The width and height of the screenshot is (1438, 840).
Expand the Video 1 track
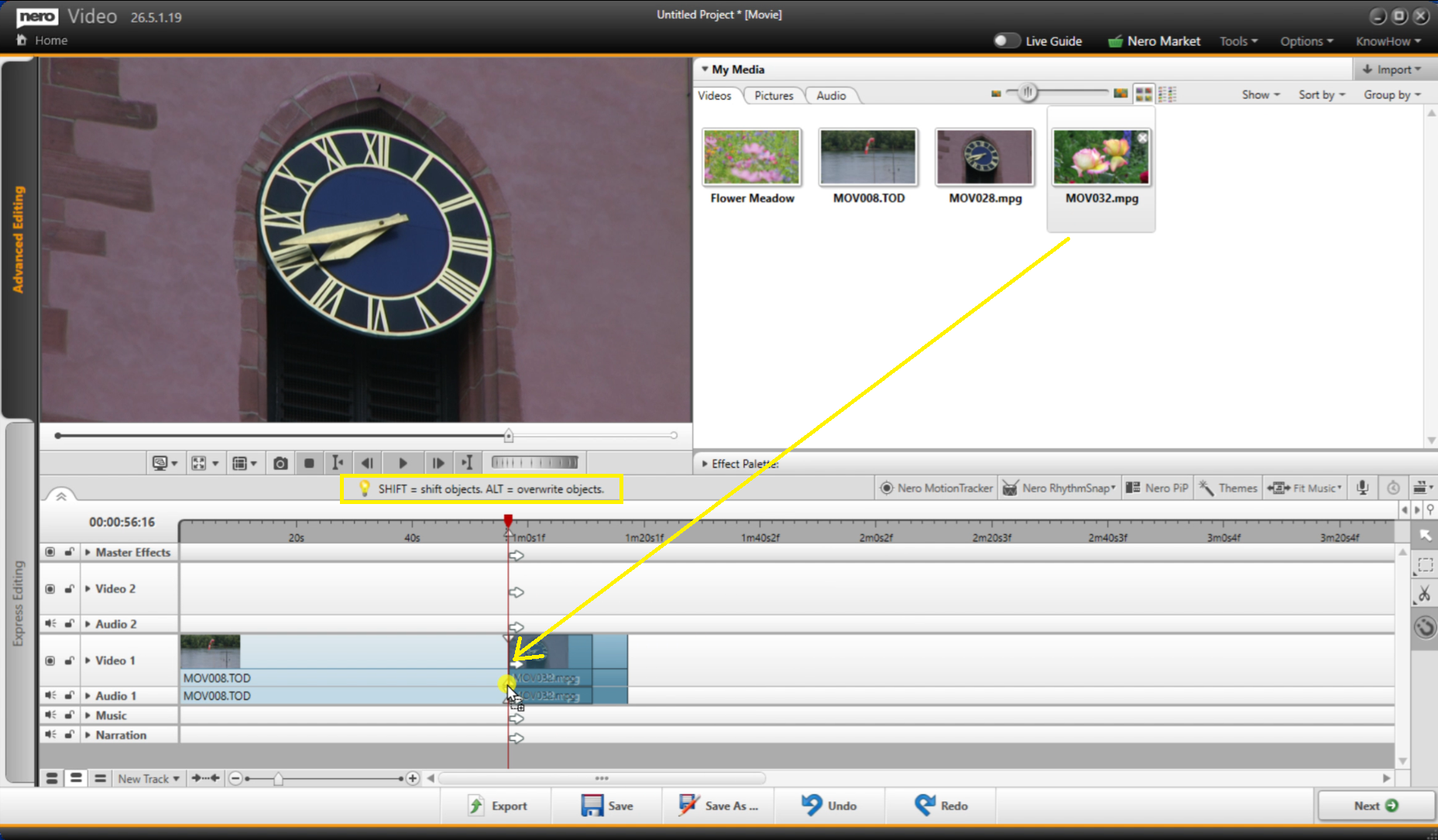tap(88, 660)
